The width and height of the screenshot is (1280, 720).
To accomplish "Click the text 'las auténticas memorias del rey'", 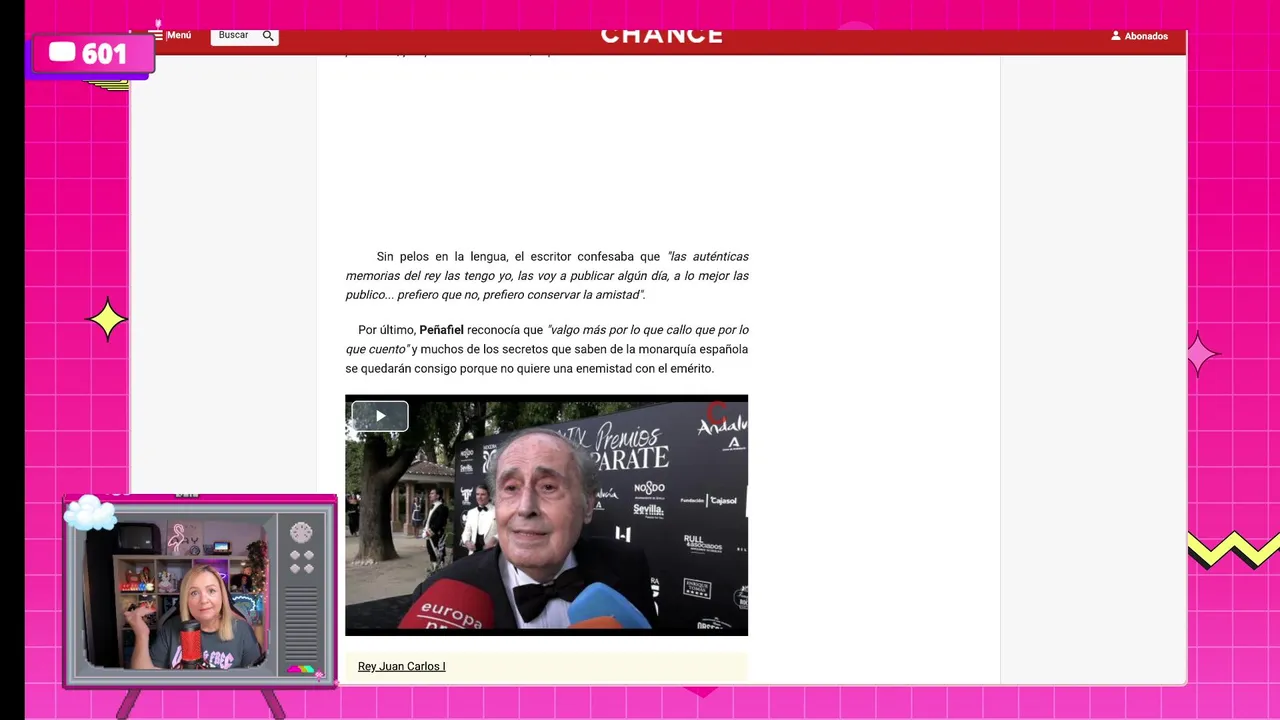I will click(547, 266).
